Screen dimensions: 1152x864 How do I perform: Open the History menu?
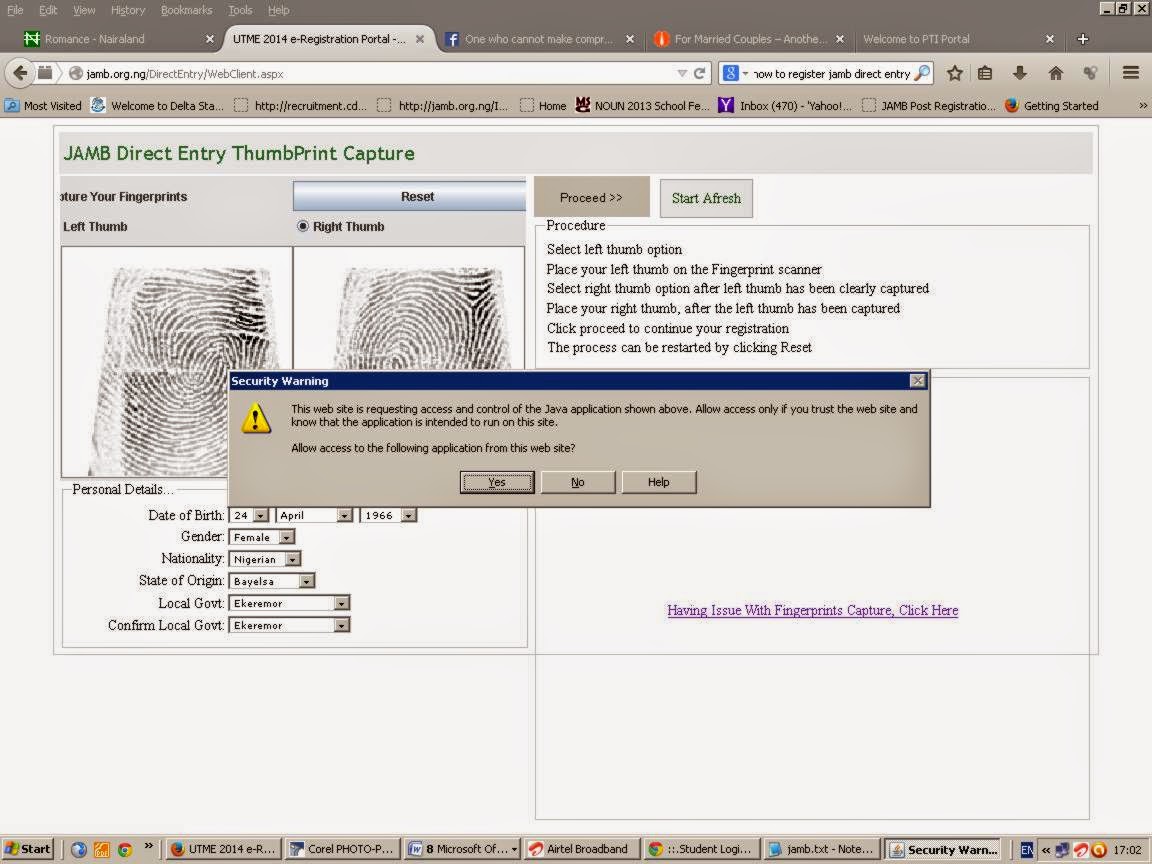tap(128, 10)
